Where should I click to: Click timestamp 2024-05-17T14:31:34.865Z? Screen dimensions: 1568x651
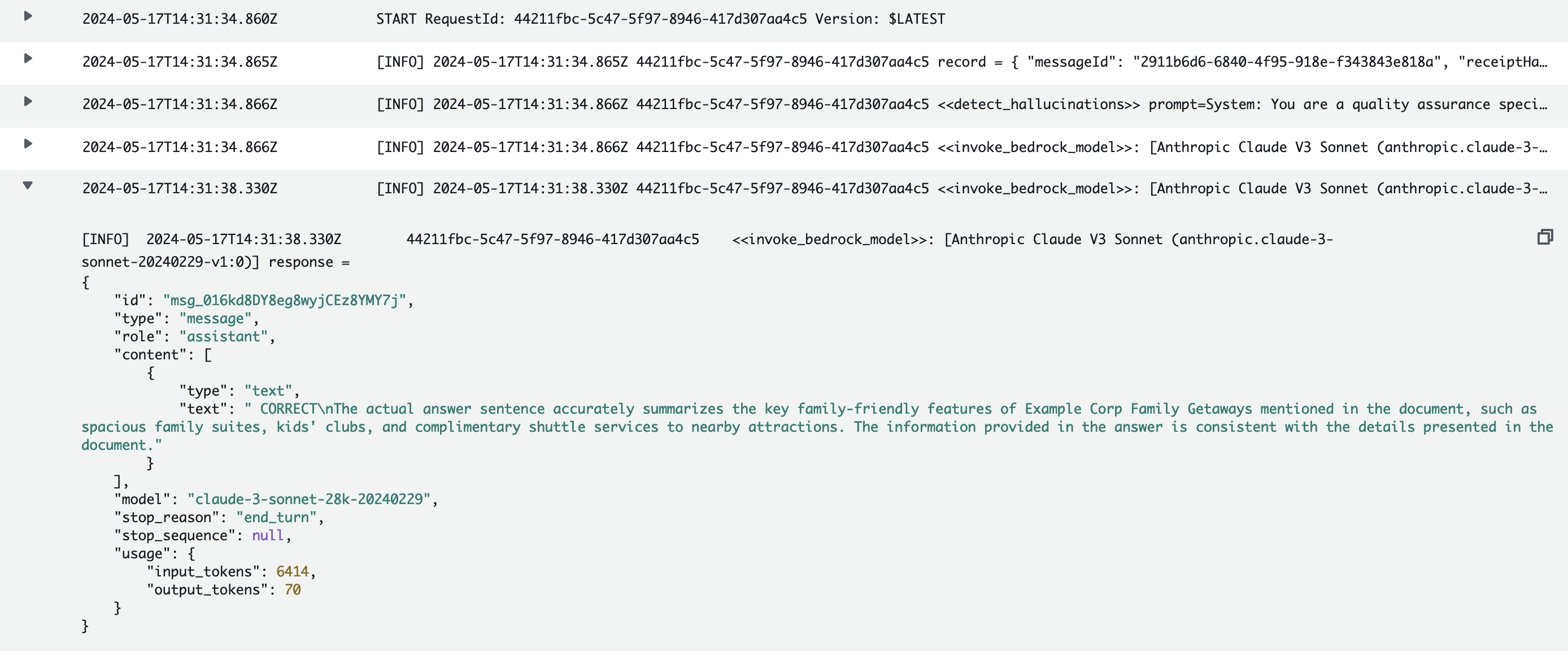click(180, 62)
